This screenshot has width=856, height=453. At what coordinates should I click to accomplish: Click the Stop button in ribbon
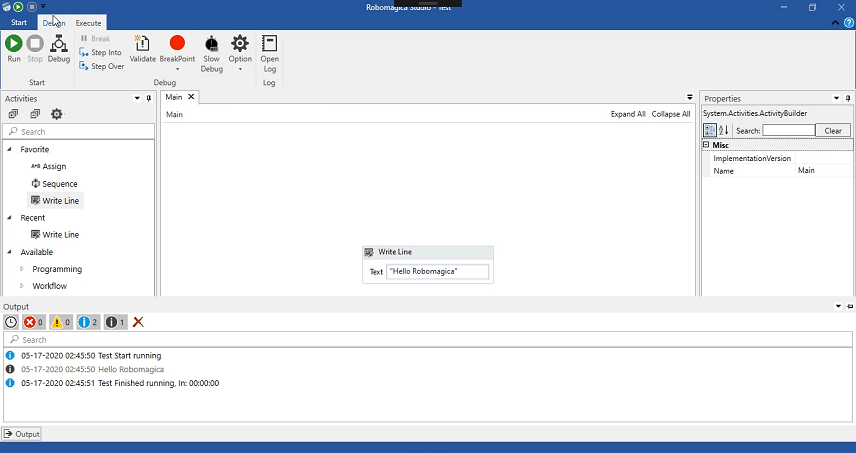35,49
